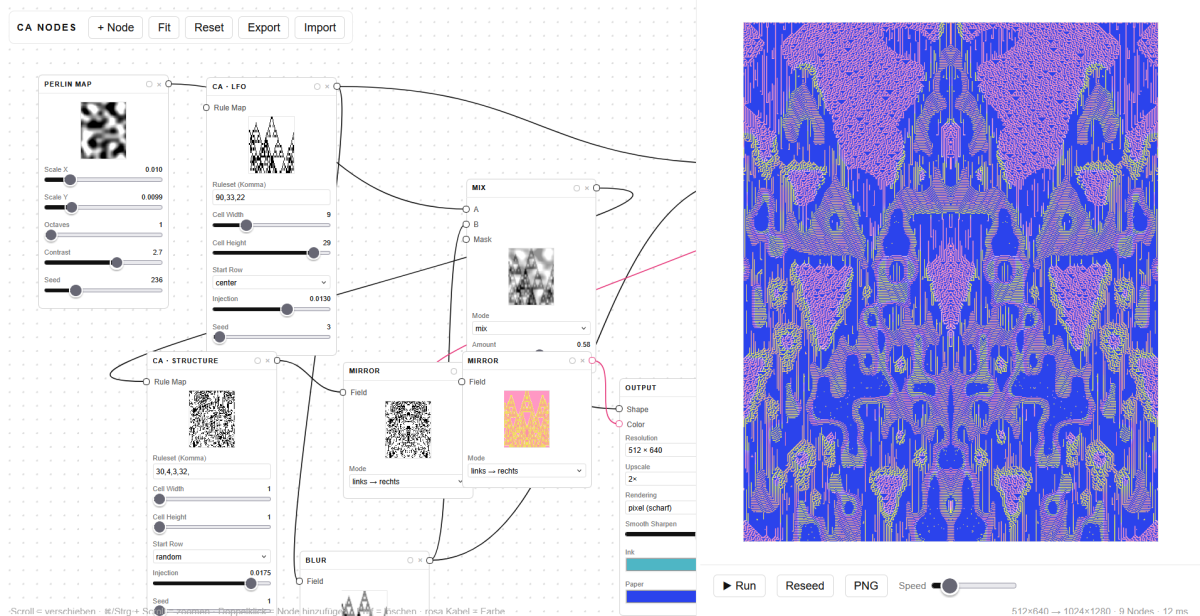The image size is (1200, 616).
Task: Open the Output Upscale dropdown
Action: pyautogui.click(x=660, y=479)
